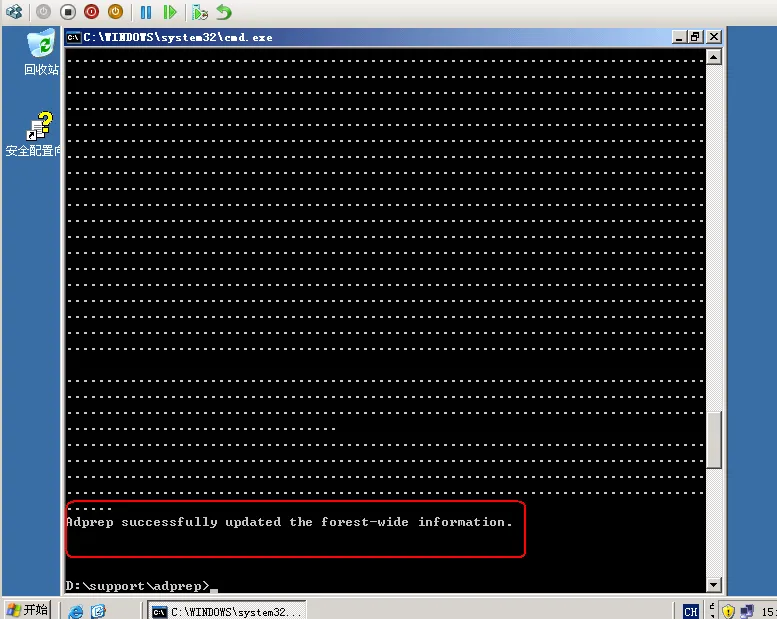Click the cmd.exe title bar text
This screenshot has height=619, width=777.
[x=178, y=37]
